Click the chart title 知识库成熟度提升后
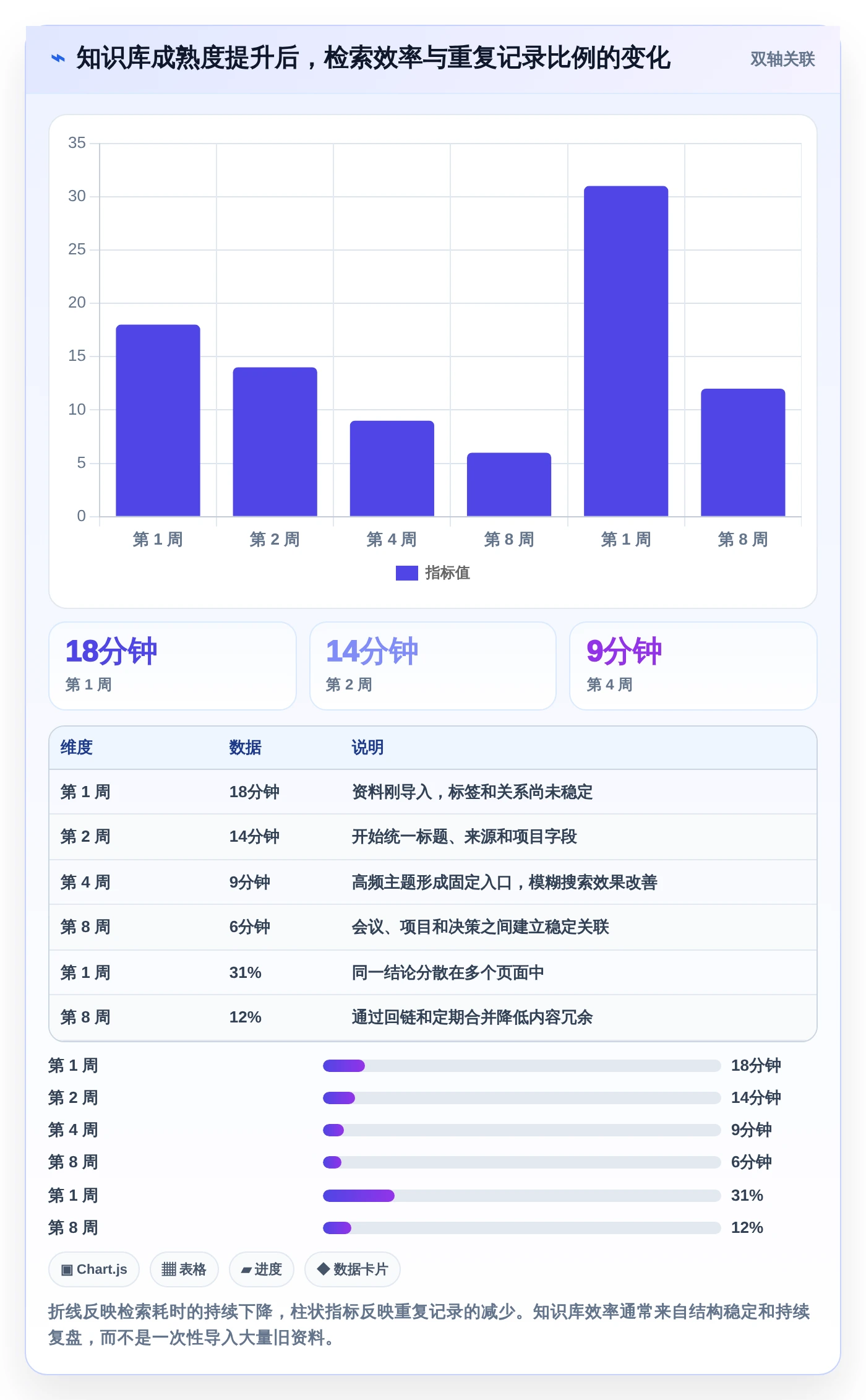This screenshot has height=1400, width=866. pos(187,59)
